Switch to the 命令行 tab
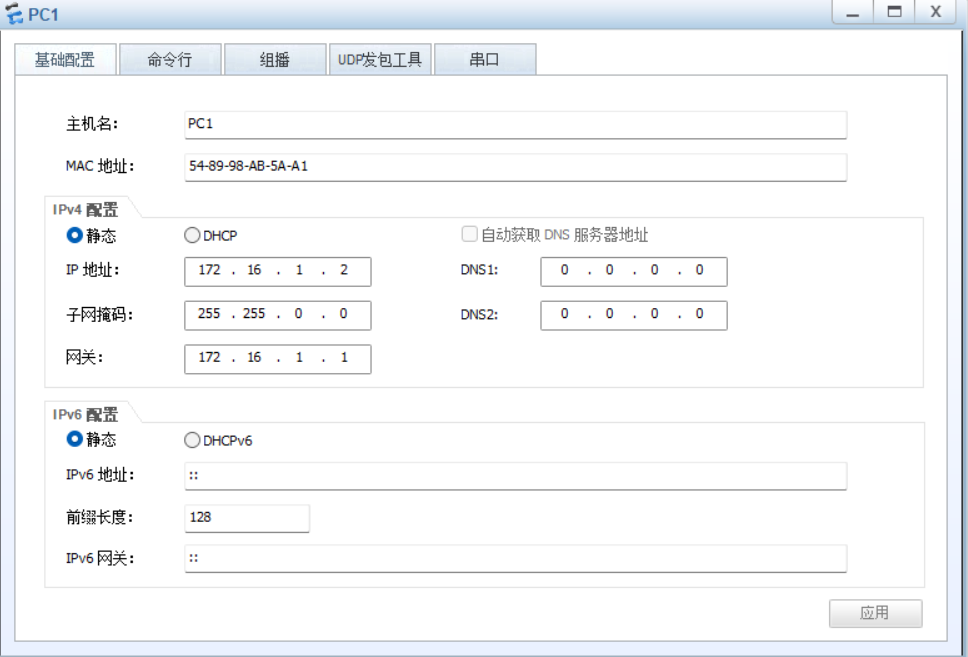Screen dimensions: 968x657 [x=170, y=59]
